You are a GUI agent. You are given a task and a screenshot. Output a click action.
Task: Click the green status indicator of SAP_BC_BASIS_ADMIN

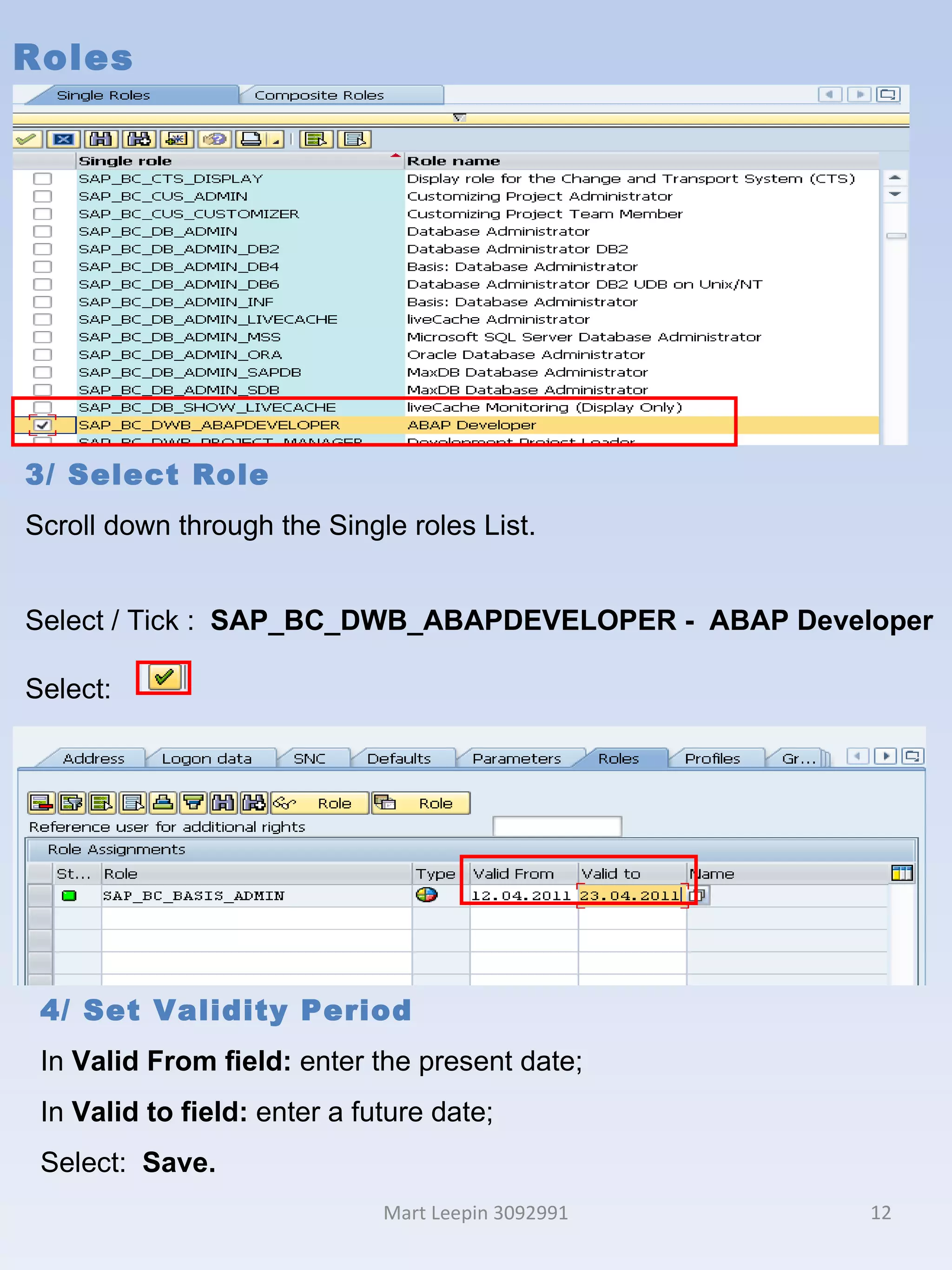(x=69, y=896)
